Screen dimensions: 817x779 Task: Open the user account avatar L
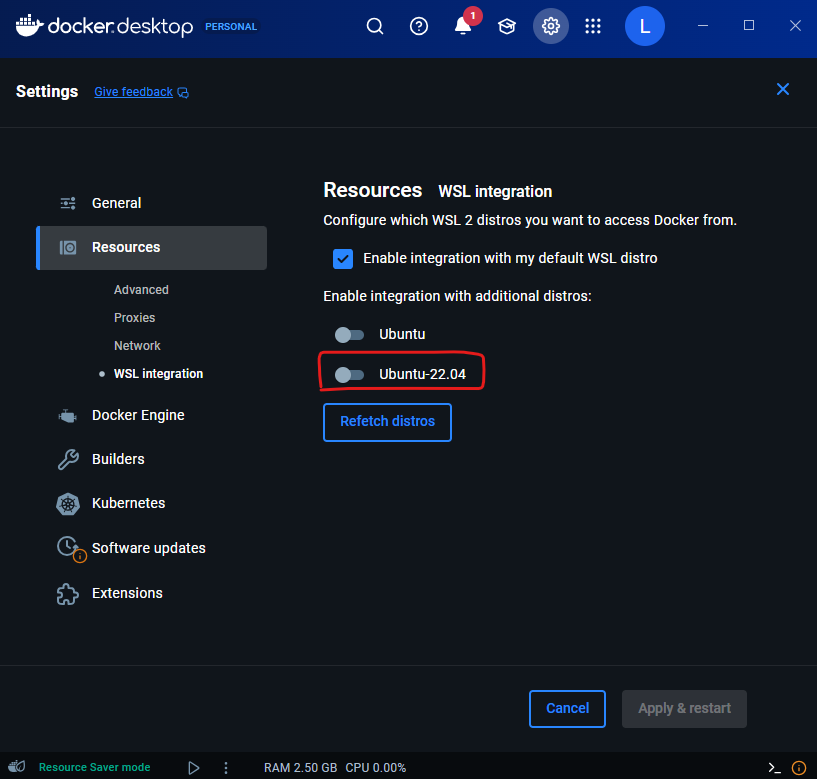click(645, 26)
